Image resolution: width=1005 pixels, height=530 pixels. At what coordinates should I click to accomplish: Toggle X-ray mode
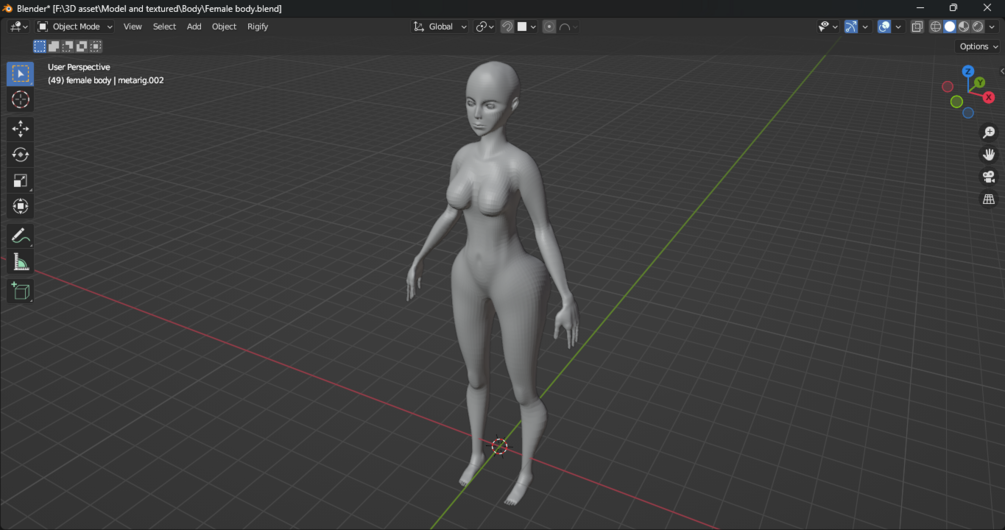[x=917, y=26]
